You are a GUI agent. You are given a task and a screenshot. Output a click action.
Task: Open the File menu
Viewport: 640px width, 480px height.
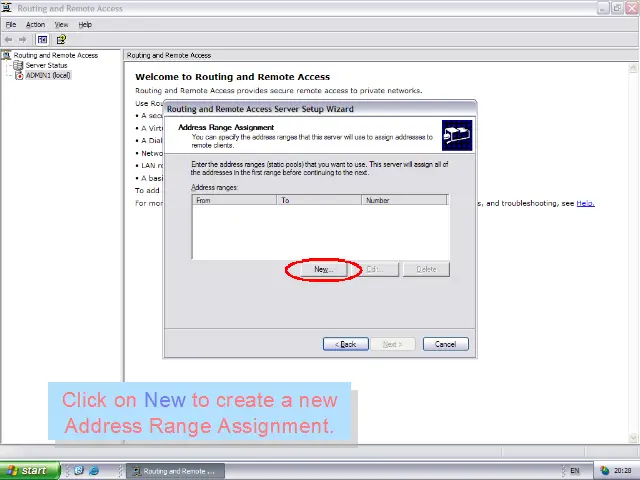click(11, 24)
